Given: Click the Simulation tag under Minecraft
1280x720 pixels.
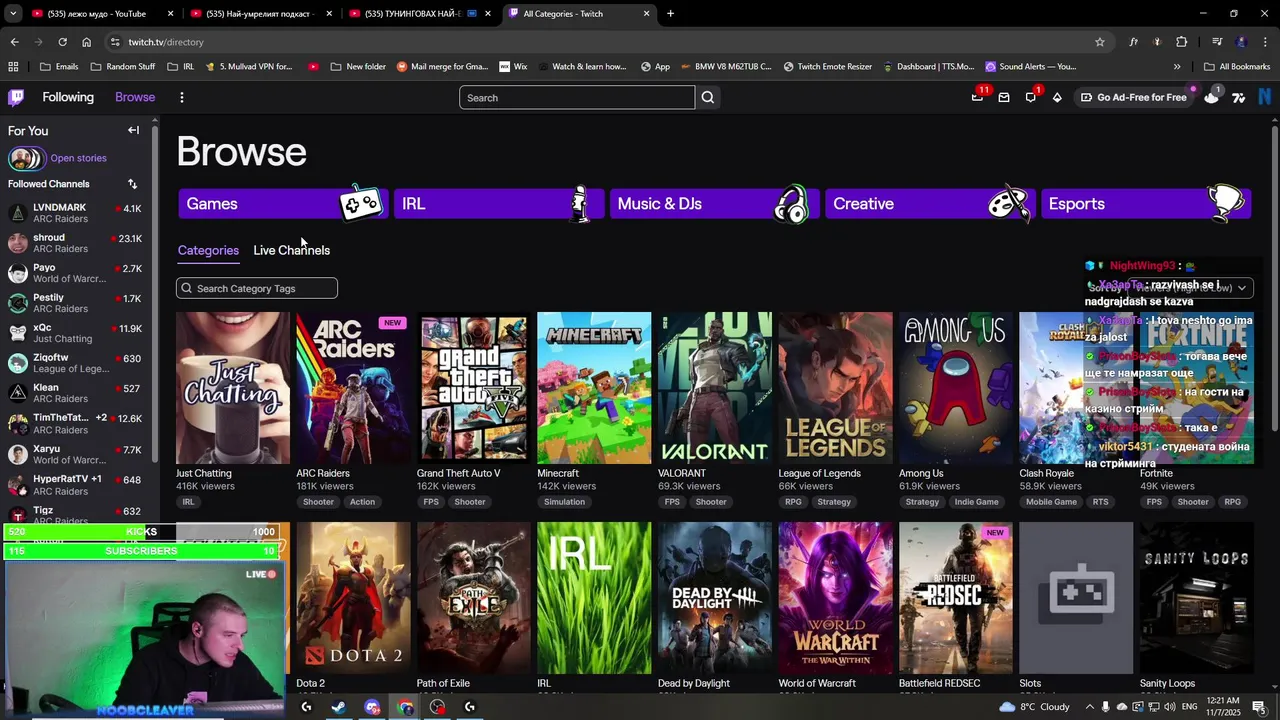Looking at the screenshot, I should click(x=565, y=502).
